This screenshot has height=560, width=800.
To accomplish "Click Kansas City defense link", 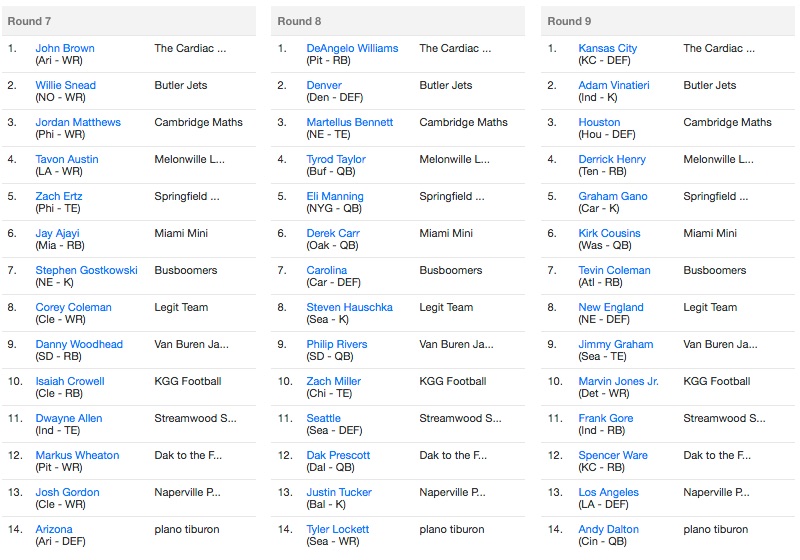I will pyautogui.click(x=608, y=48).
